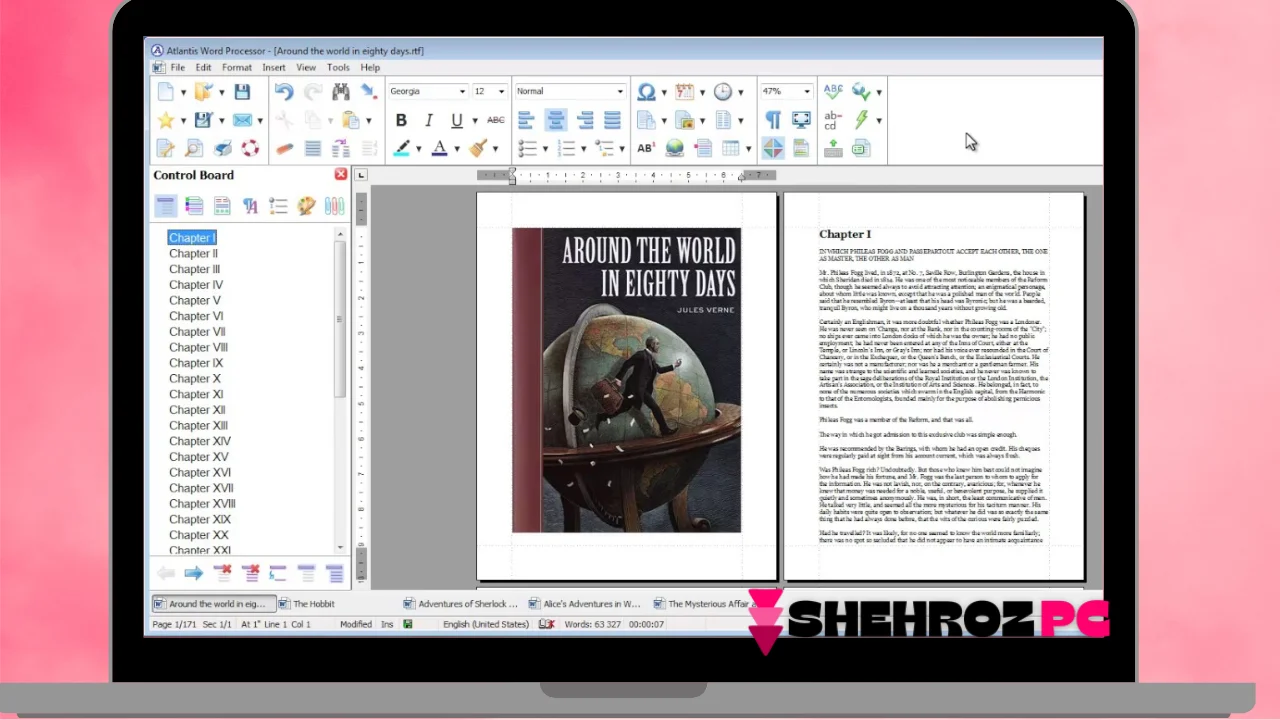Click the Paste clipboard icon
1280x720 pixels.
tap(350, 120)
